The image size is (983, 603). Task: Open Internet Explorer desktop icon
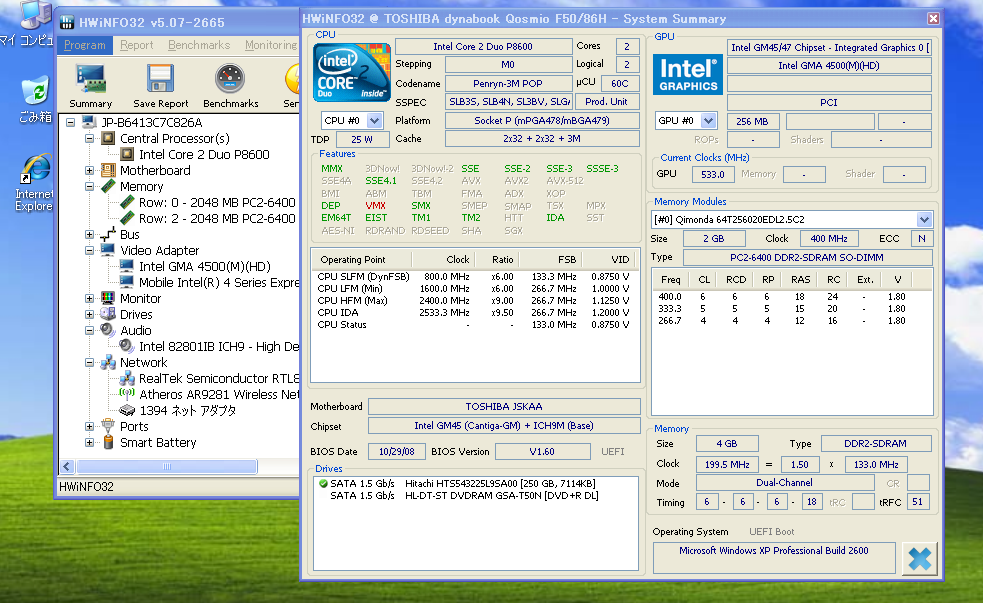(35, 170)
